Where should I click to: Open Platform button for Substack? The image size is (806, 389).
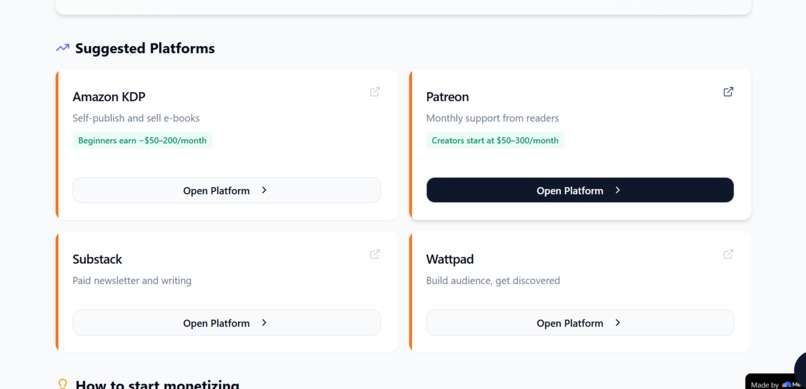click(227, 323)
